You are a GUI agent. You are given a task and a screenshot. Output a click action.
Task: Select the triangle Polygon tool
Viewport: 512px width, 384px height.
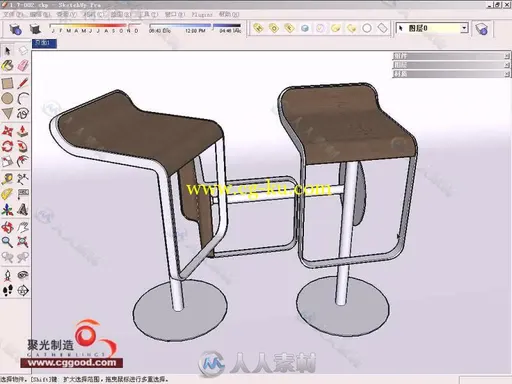[x=8, y=113]
